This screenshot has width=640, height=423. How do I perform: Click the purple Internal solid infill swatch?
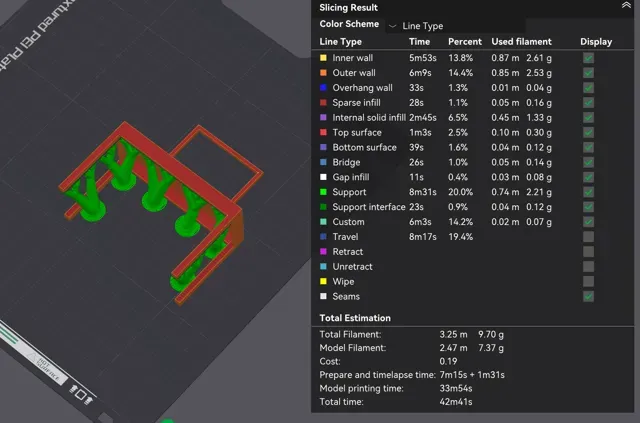323,117
